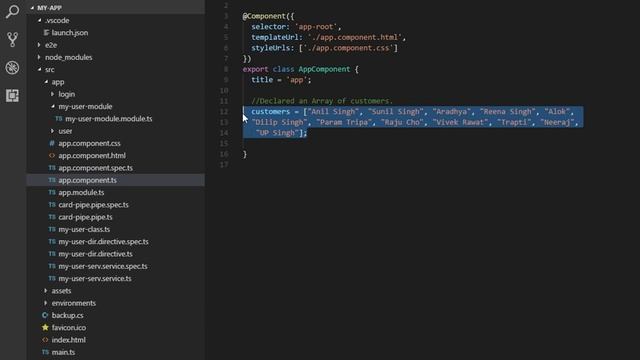
Task: Open app.component.html file
Action: coord(92,156)
